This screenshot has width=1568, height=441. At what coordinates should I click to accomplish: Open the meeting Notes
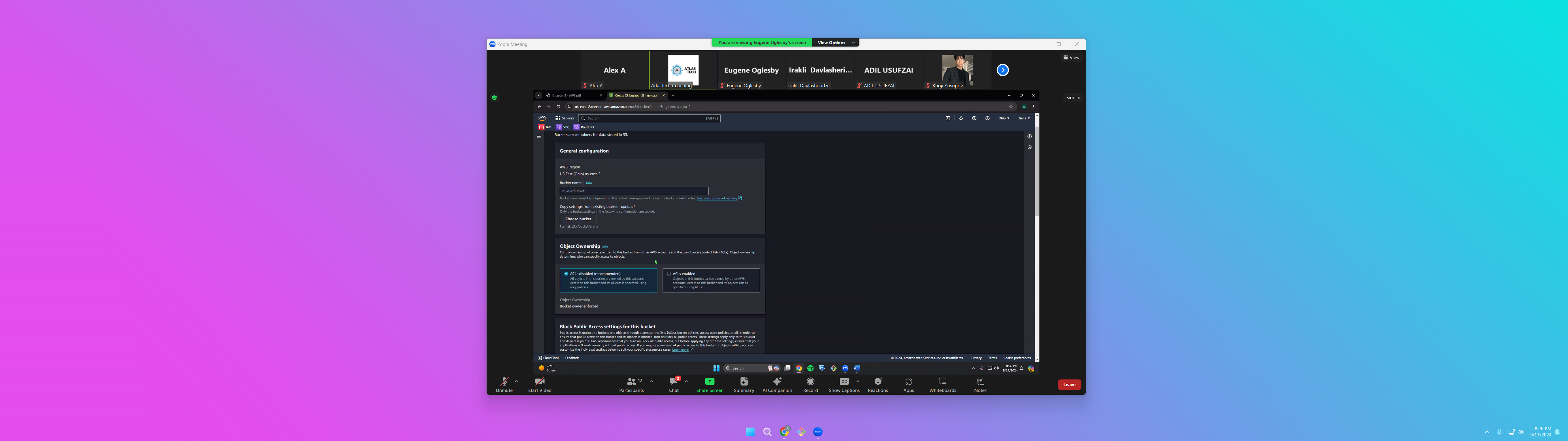point(980,382)
